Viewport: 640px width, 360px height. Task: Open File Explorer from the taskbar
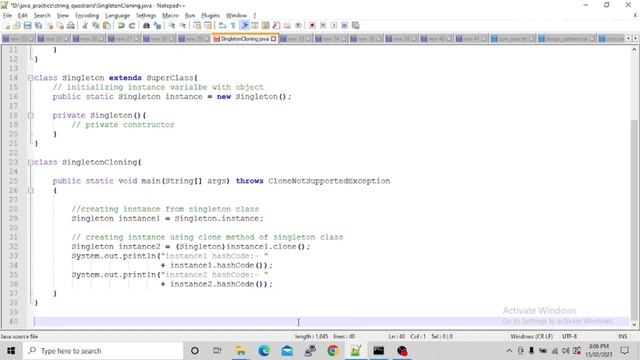coord(241,351)
